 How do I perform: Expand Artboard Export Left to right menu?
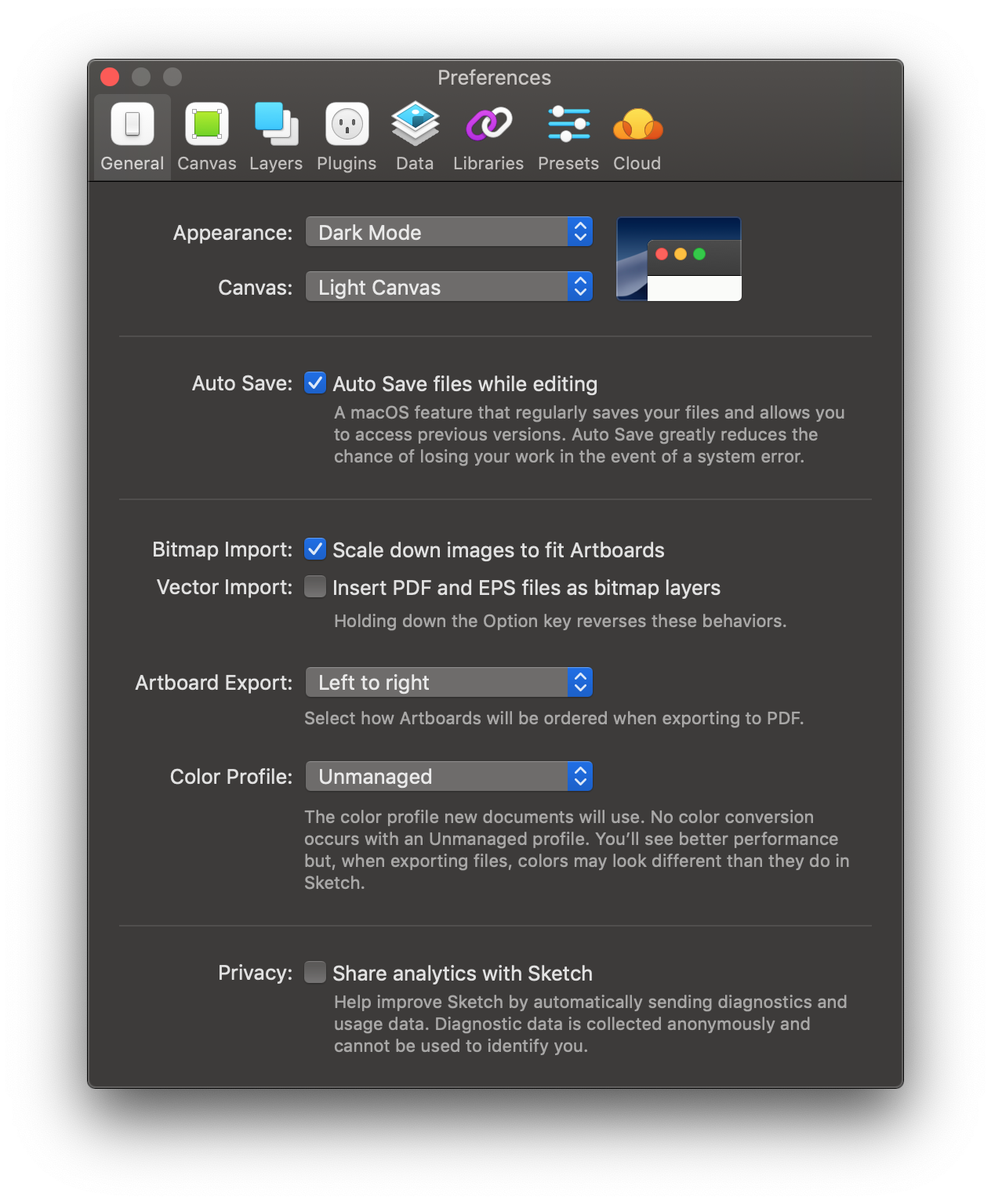pos(449,682)
